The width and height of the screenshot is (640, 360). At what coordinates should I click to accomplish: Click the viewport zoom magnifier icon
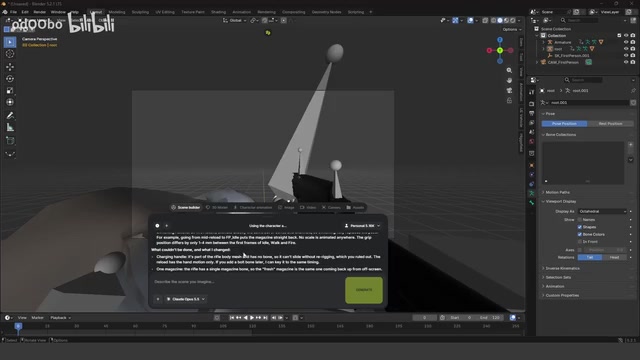click(509, 70)
